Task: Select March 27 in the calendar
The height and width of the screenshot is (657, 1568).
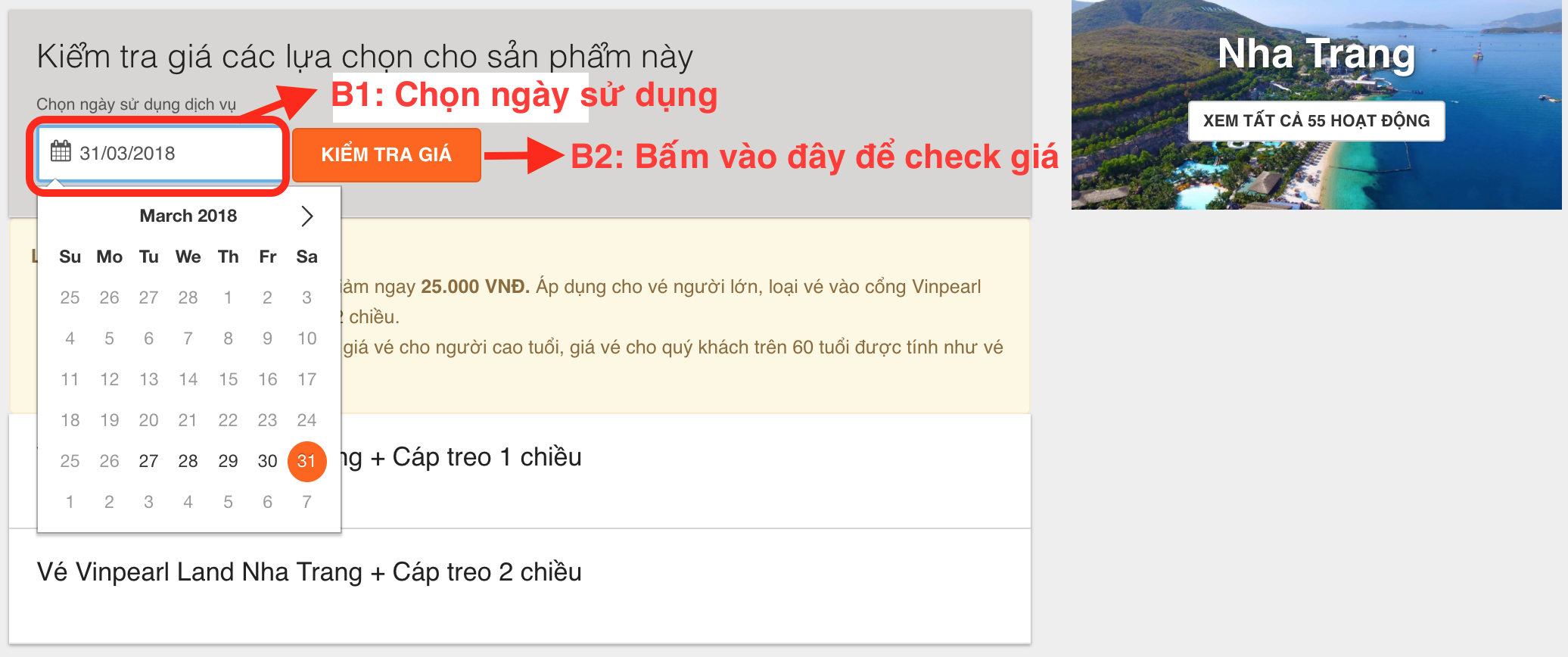Action: tap(148, 461)
